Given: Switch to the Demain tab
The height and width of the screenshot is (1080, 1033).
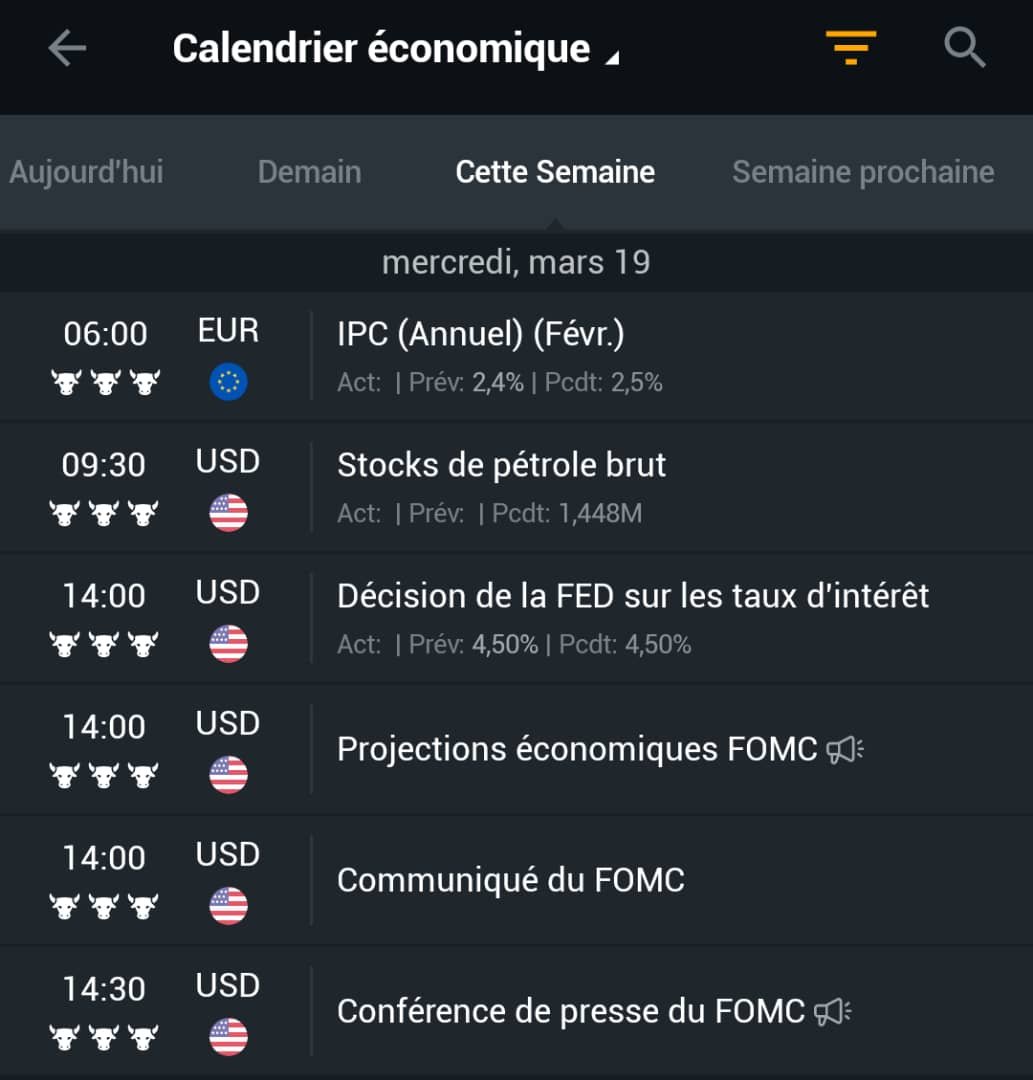Looking at the screenshot, I should (x=309, y=172).
